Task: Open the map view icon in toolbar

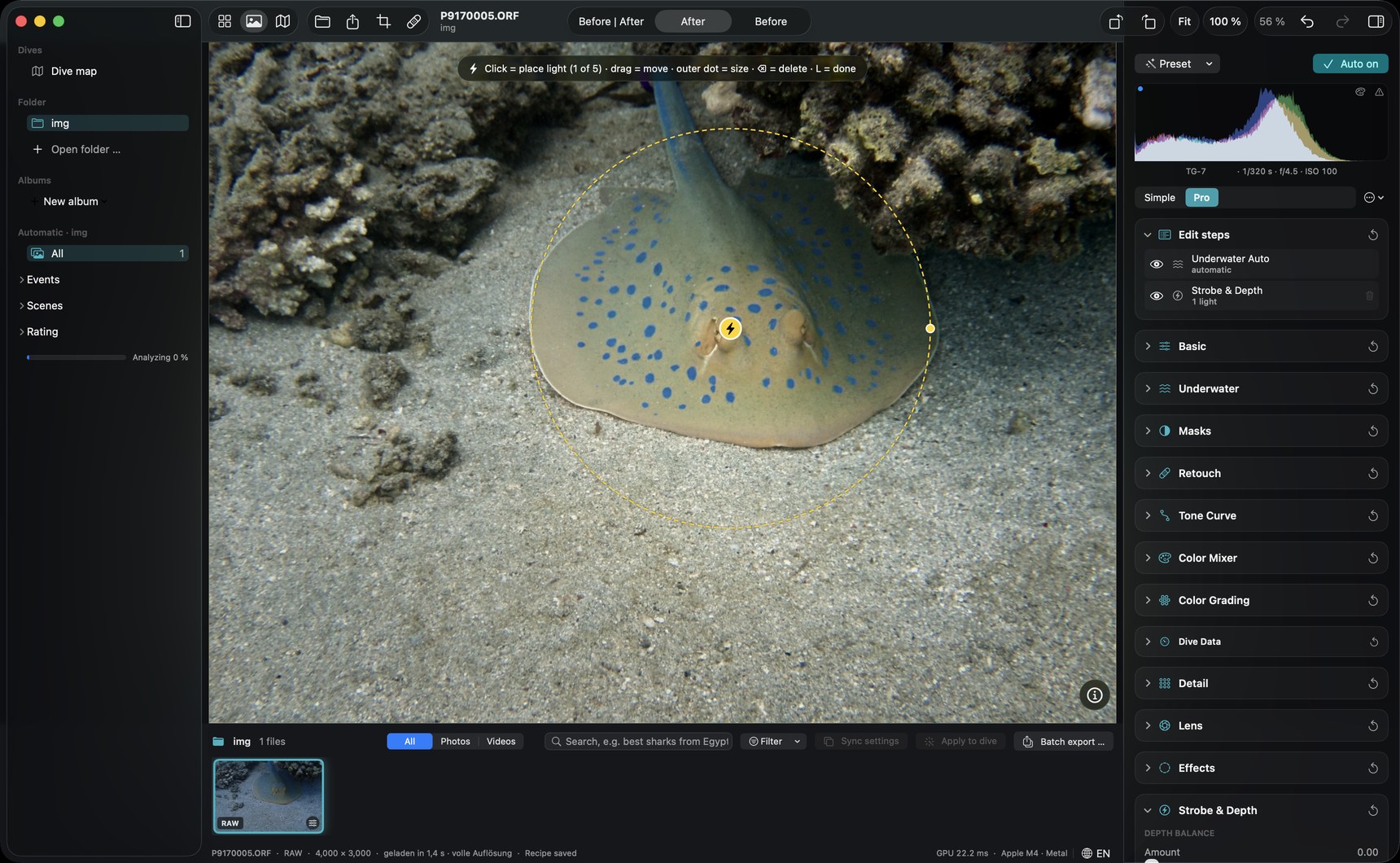Action: click(x=282, y=21)
